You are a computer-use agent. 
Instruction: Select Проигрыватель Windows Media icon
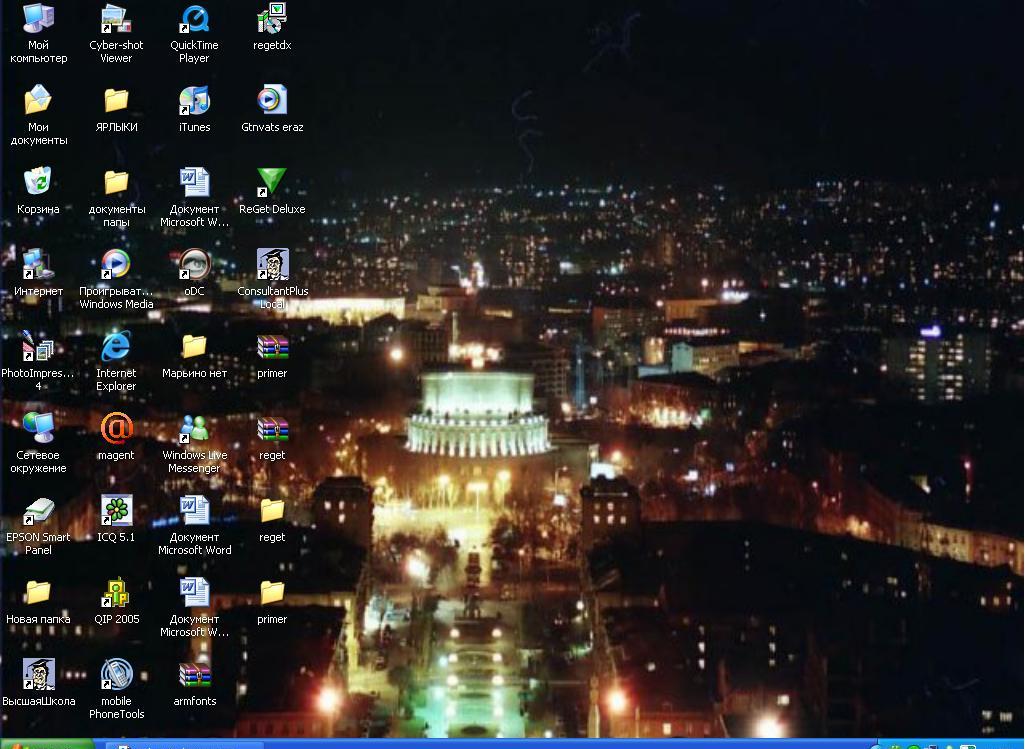(116, 265)
